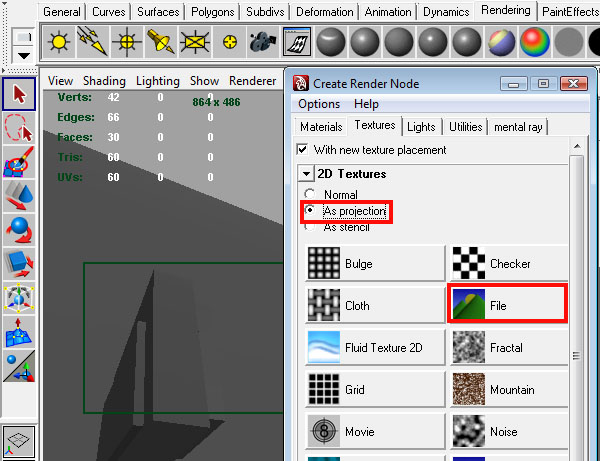Open the shelf menu down-arrow
Screen dimensions: 600x461
(x=24, y=56)
